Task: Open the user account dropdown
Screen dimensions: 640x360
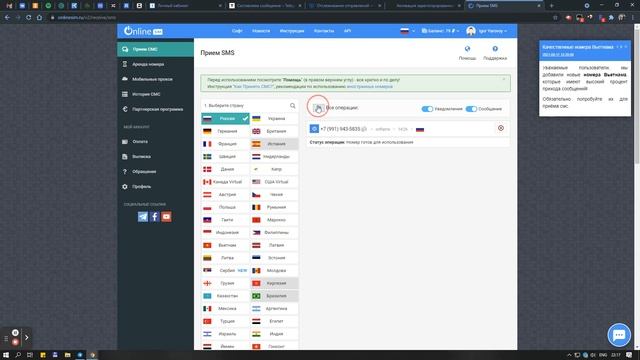Action: (487, 31)
